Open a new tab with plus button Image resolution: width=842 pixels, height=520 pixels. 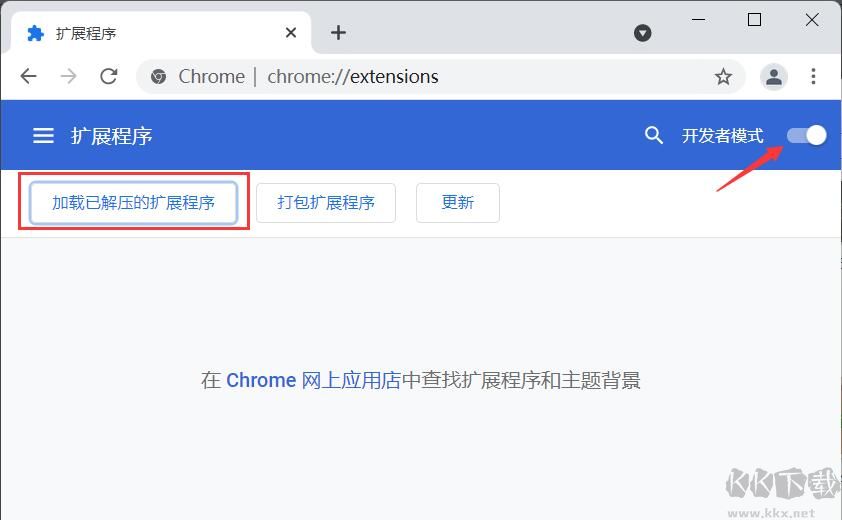[x=338, y=33]
